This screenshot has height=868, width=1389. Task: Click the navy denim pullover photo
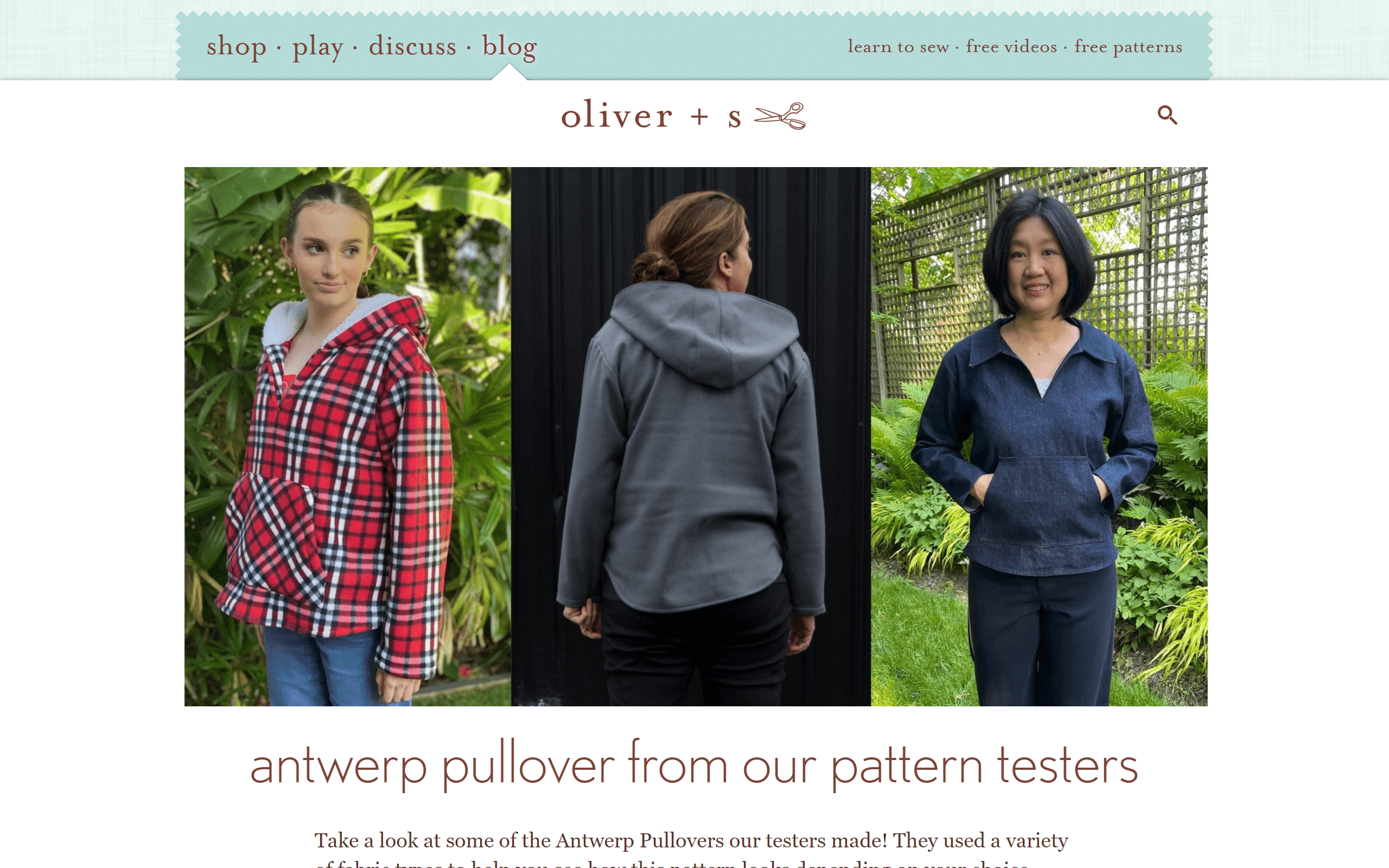(x=1039, y=436)
